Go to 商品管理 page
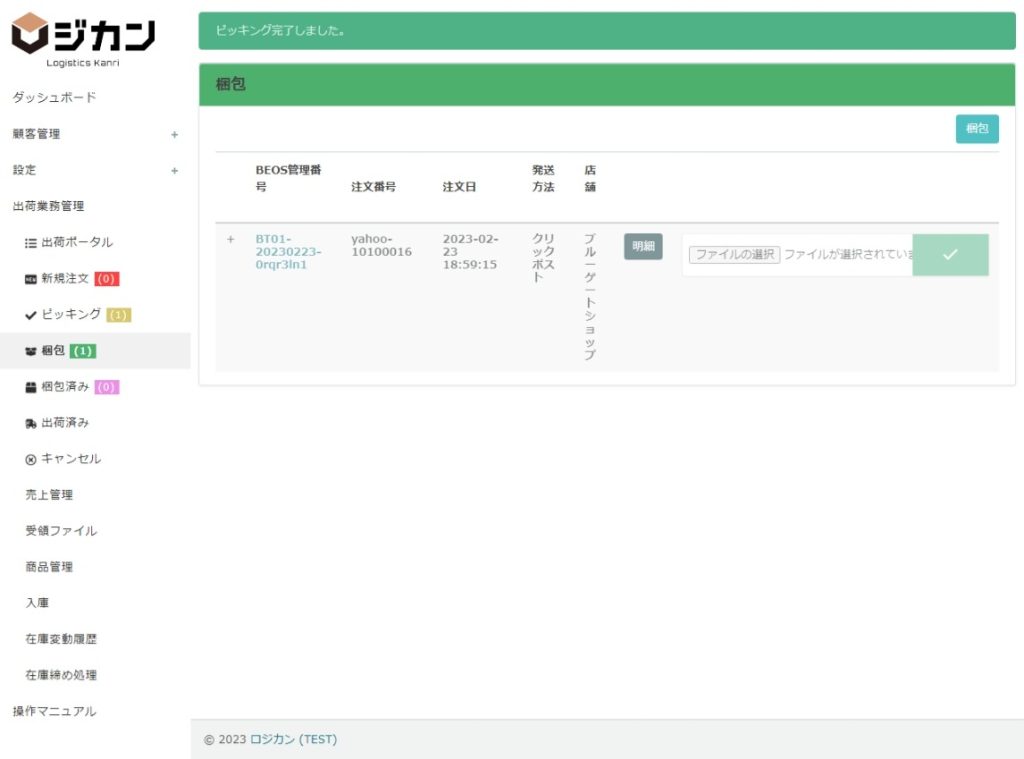The height and width of the screenshot is (759, 1024). point(49,567)
